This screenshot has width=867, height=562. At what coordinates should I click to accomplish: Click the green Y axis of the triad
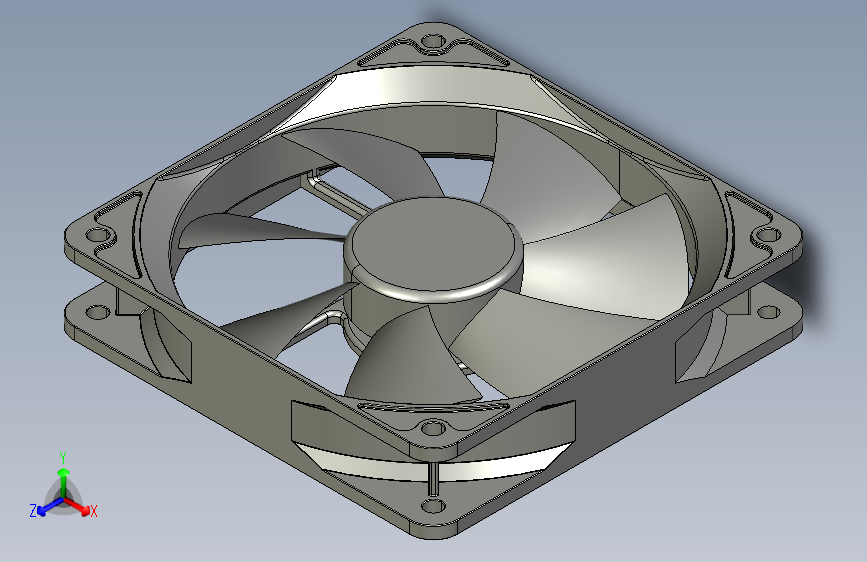pos(64,483)
